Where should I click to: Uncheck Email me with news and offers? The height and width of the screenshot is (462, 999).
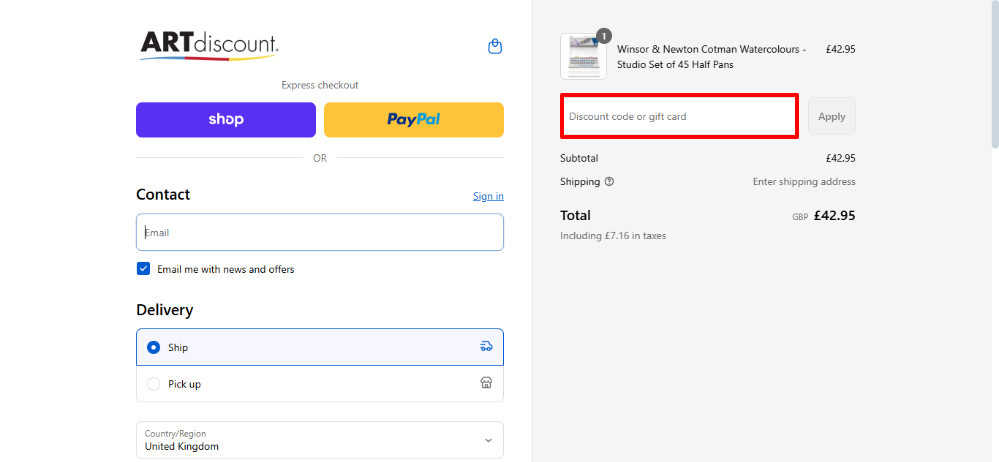(143, 269)
